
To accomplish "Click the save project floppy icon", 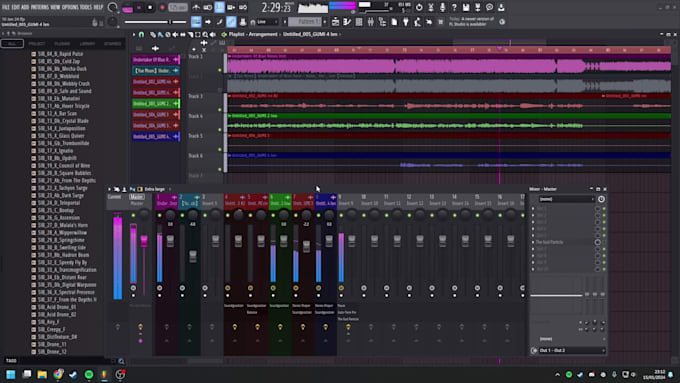I will click(x=466, y=7).
